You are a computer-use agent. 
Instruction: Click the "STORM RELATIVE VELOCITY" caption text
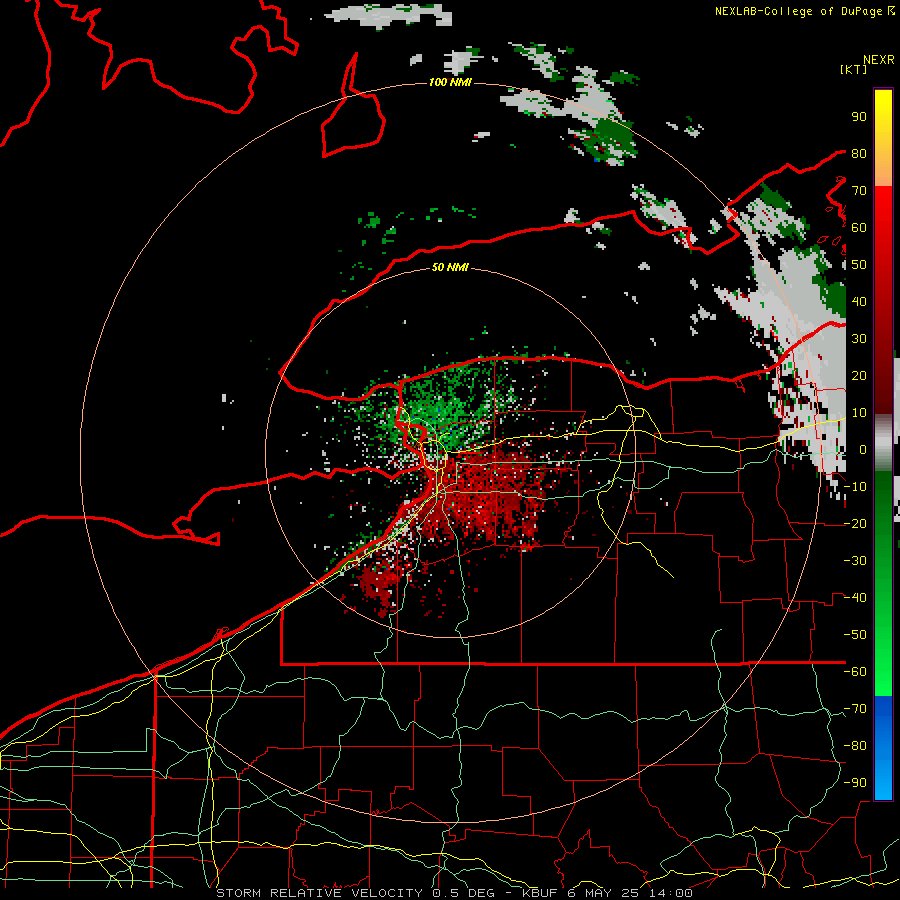(320, 893)
